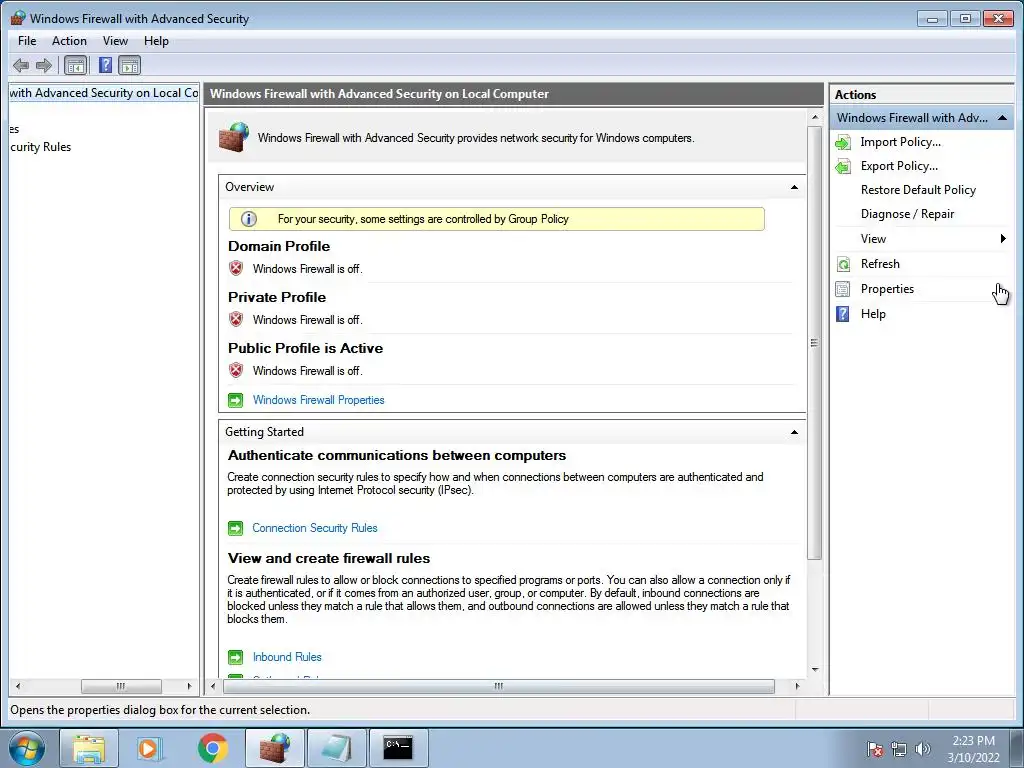Open the View menu in menu bar
1024x768 pixels.
(x=115, y=40)
